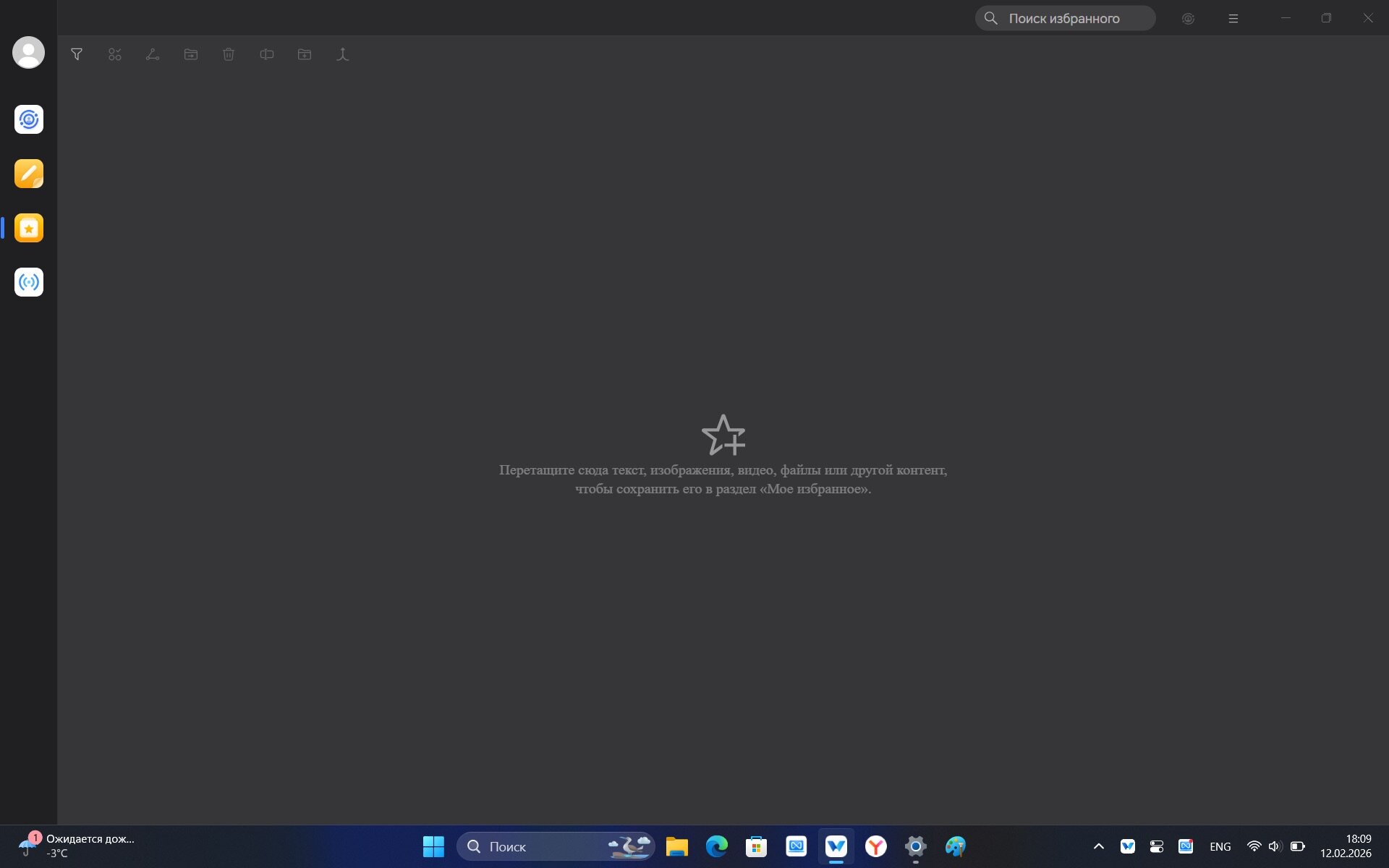This screenshot has height=868, width=1389.
Task: Click the merge arrows toolbar icon
Action: [343, 54]
